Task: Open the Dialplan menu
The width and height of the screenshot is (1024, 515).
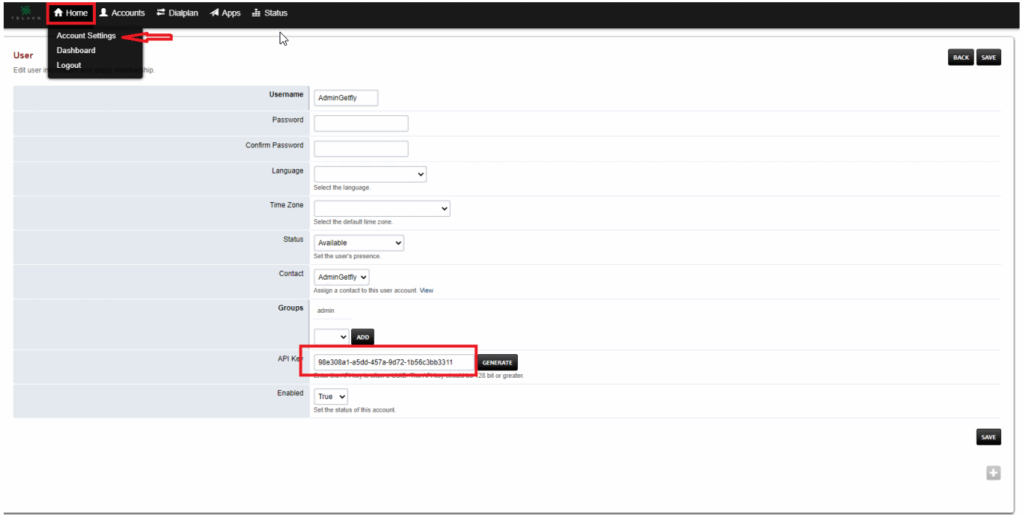Action: (178, 13)
